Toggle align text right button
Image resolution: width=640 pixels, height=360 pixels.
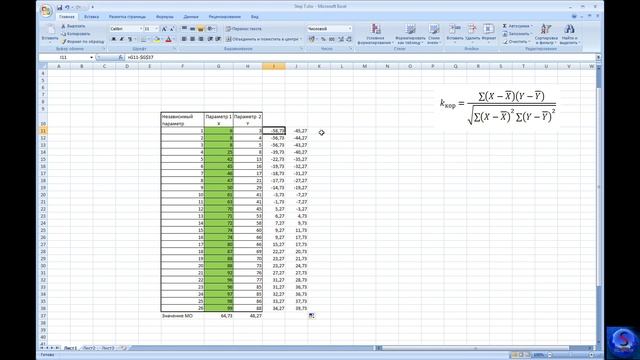(200, 39)
